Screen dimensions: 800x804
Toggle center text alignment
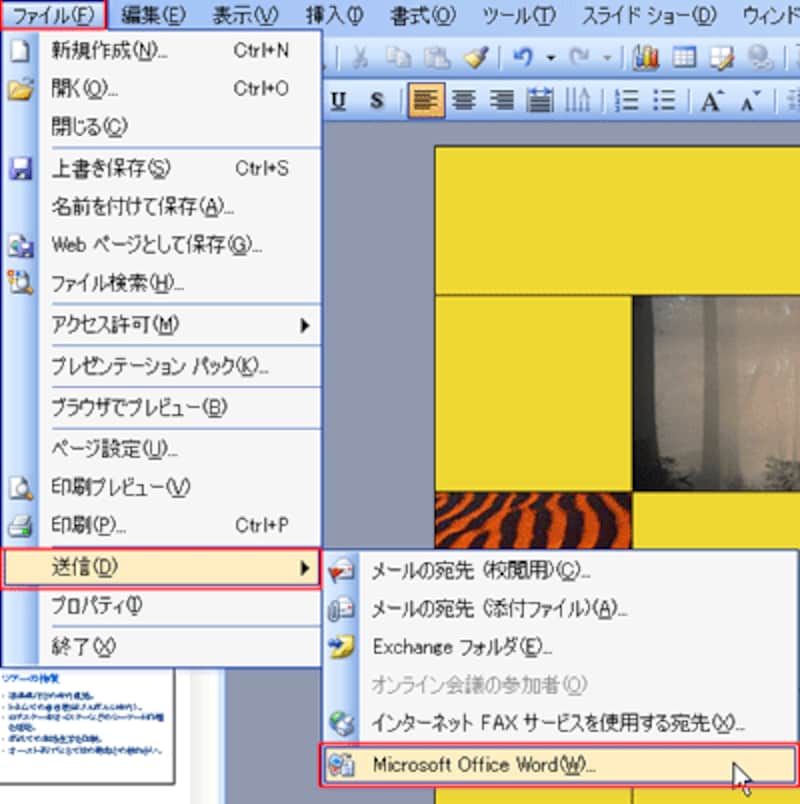pos(463,100)
